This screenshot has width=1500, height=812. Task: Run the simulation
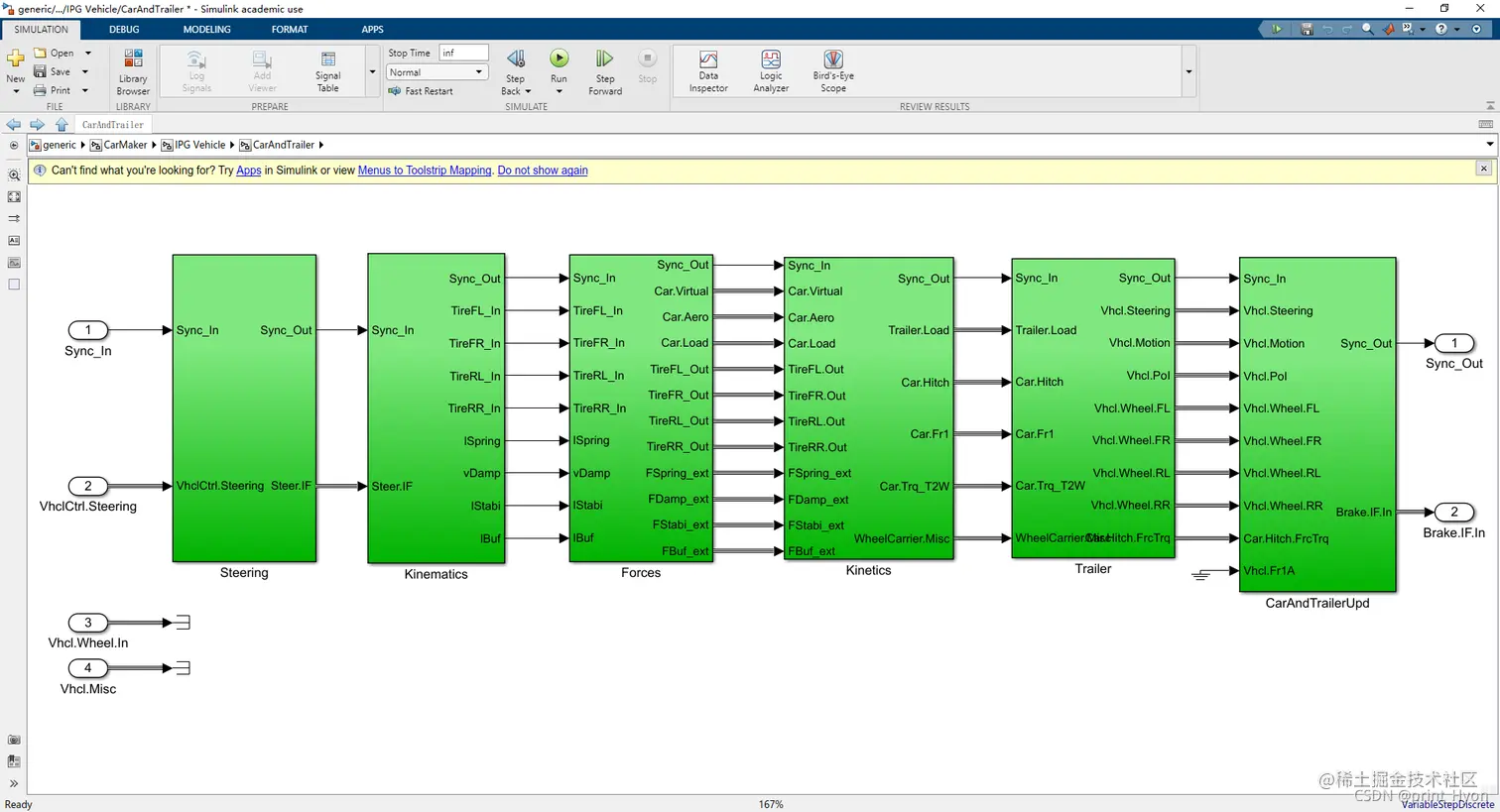pyautogui.click(x=560, y=59)
